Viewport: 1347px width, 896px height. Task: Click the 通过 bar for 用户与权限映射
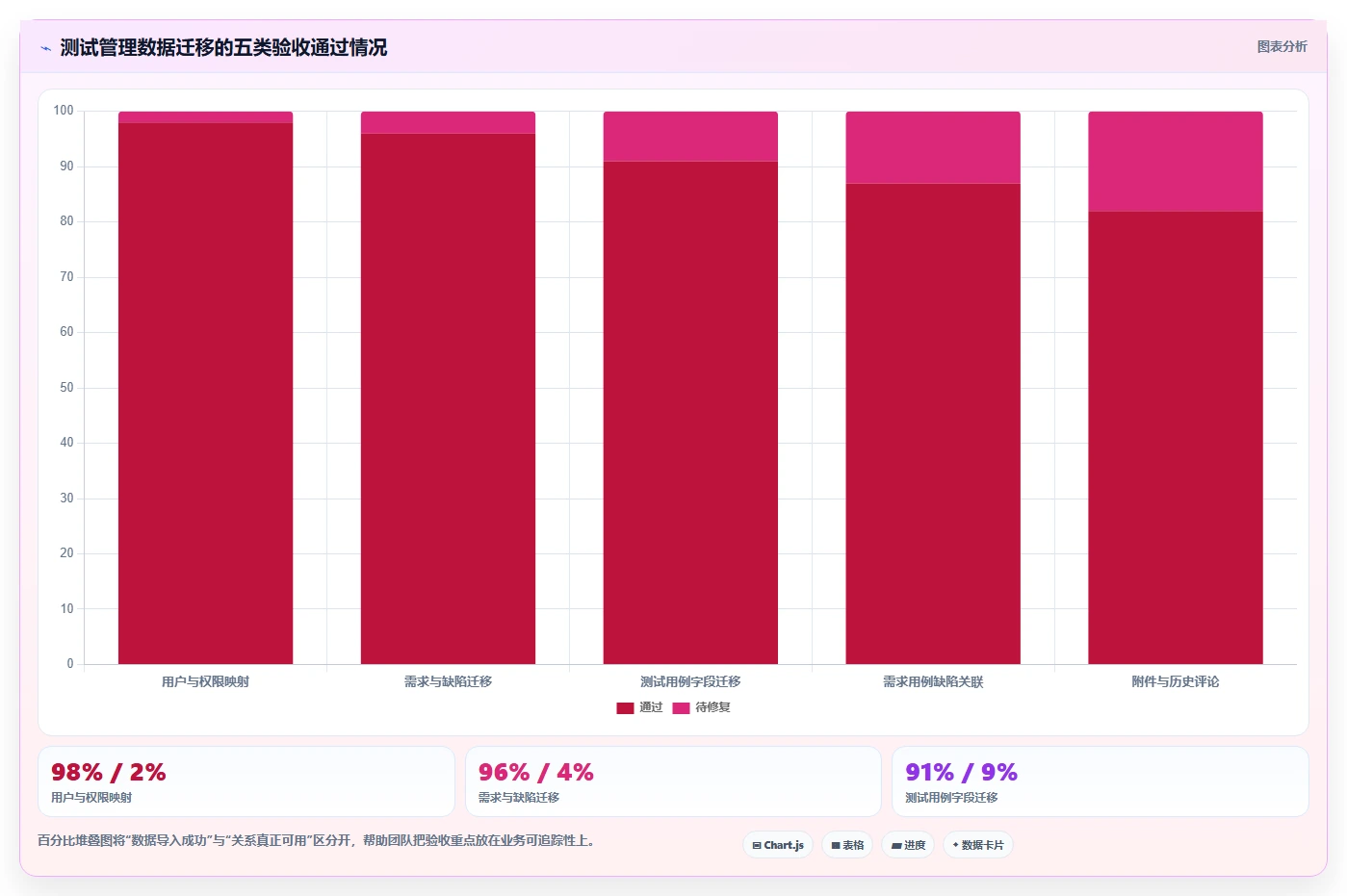tap(205, 394)
